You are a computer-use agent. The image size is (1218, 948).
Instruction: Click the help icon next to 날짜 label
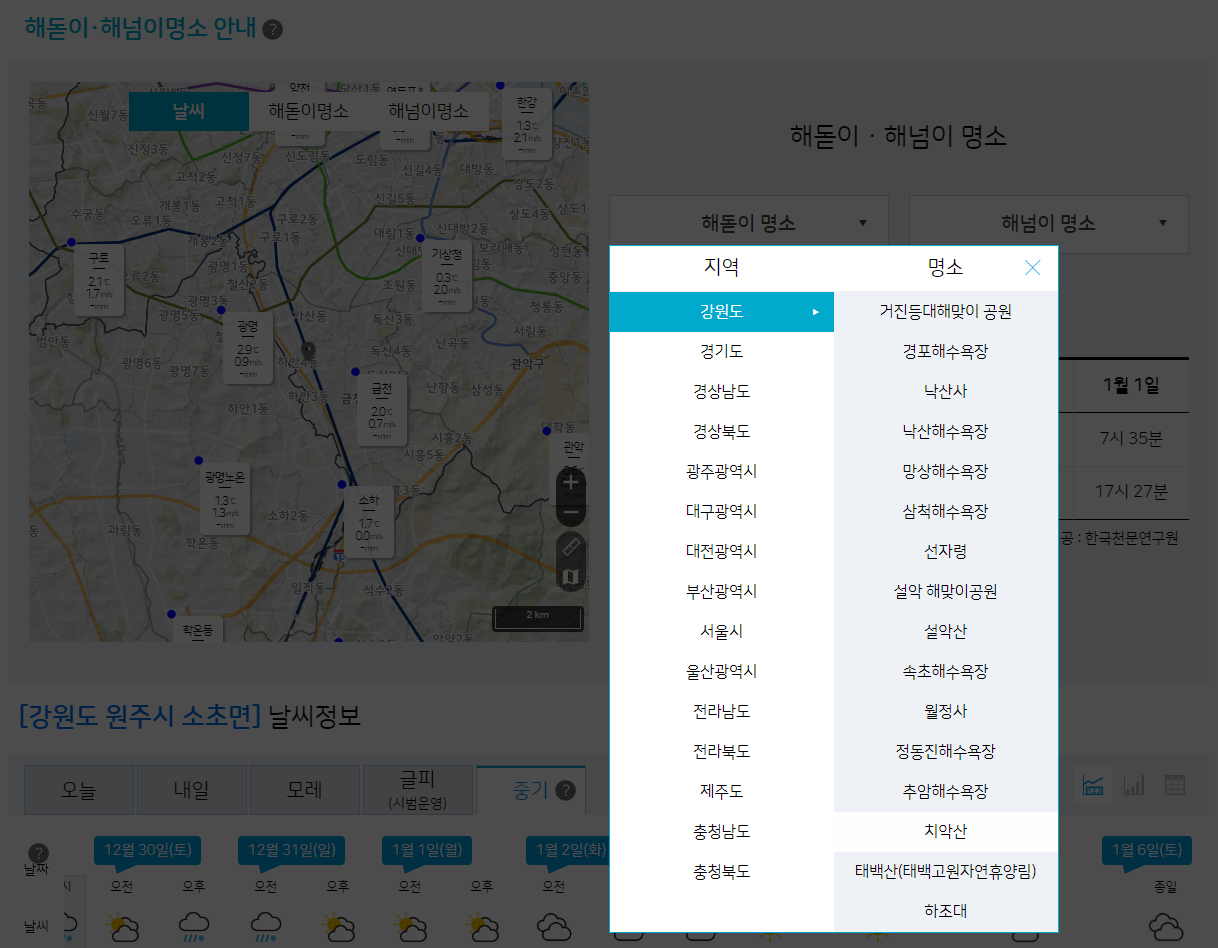coord(37,852)
